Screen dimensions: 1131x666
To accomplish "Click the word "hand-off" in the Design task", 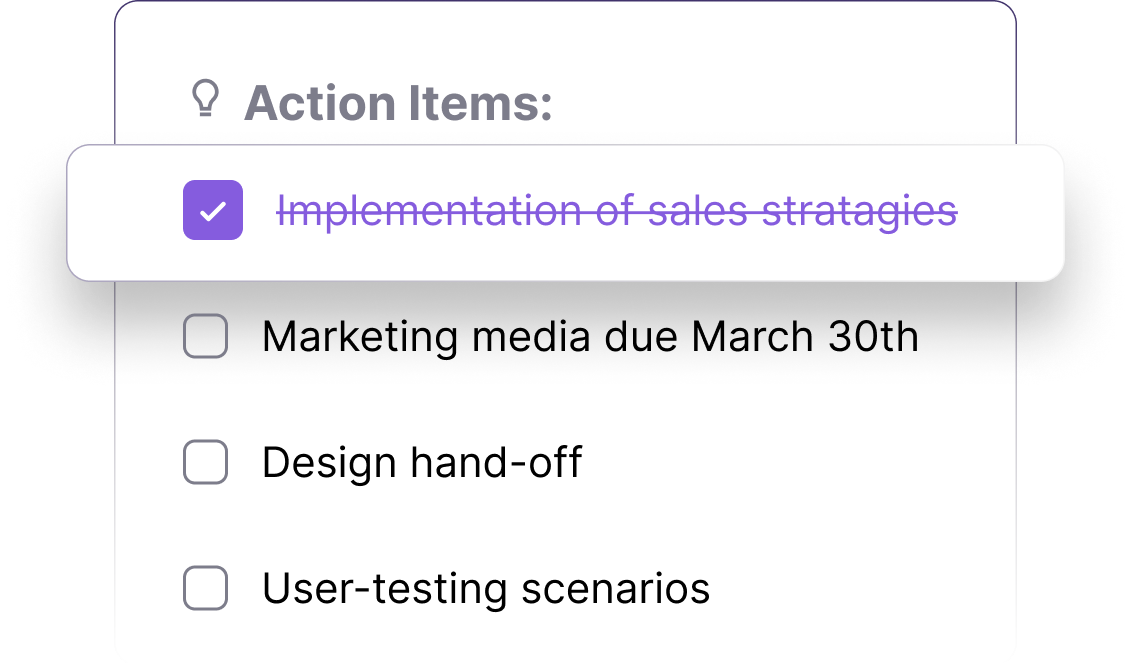I will coord(496,463).
